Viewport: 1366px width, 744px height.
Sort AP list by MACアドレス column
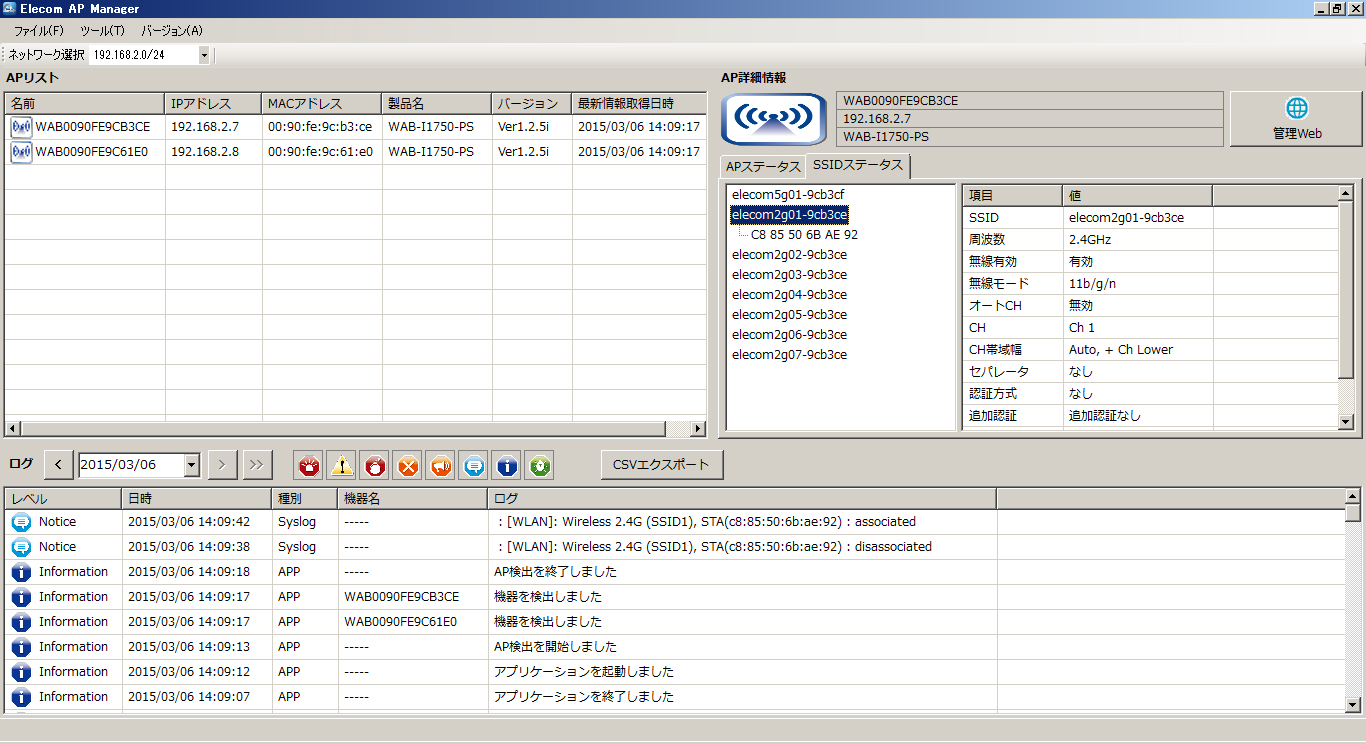pyautogui.click(x=321, y=104)
